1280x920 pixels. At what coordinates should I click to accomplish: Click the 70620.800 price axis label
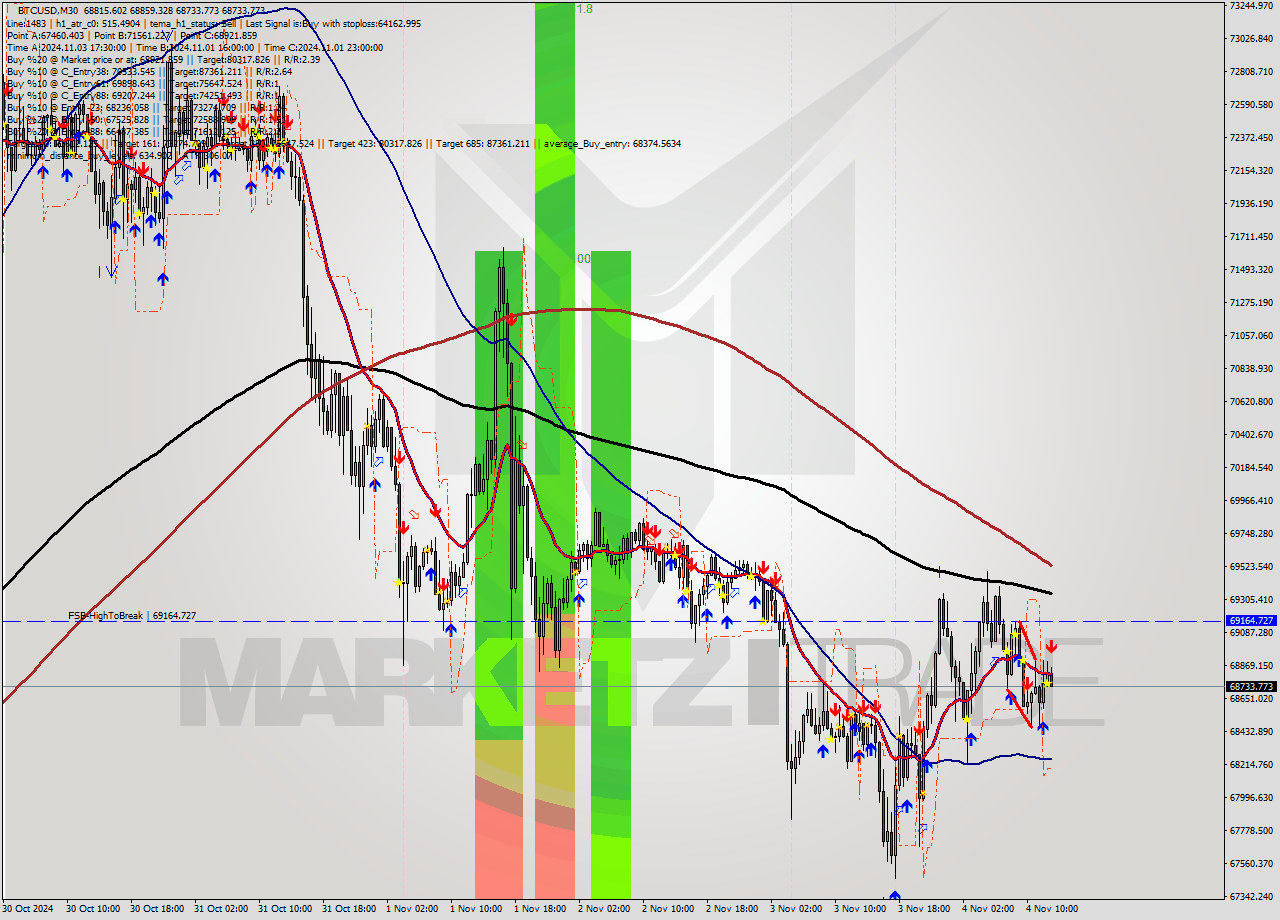coord(1252,401)
